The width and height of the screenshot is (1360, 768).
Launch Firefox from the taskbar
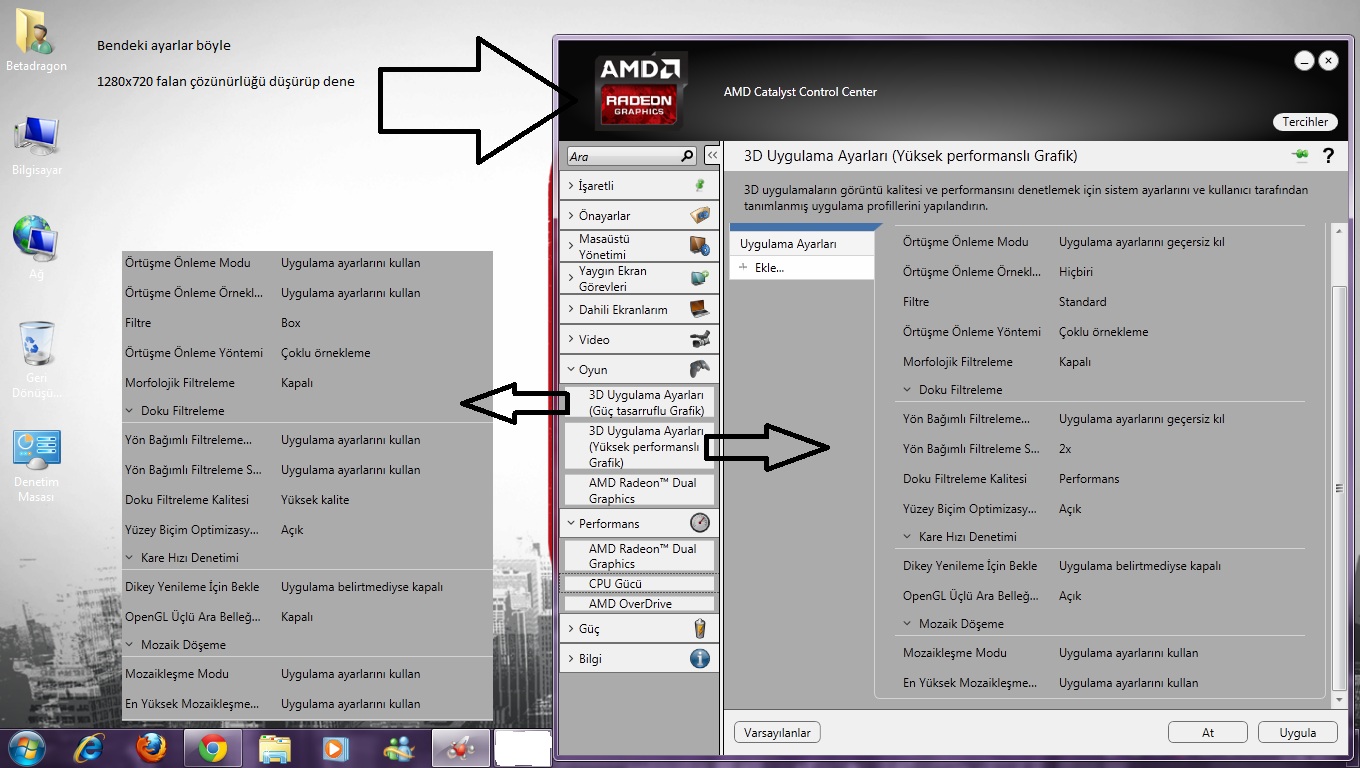pyautogui.click(x=151, y=748)
